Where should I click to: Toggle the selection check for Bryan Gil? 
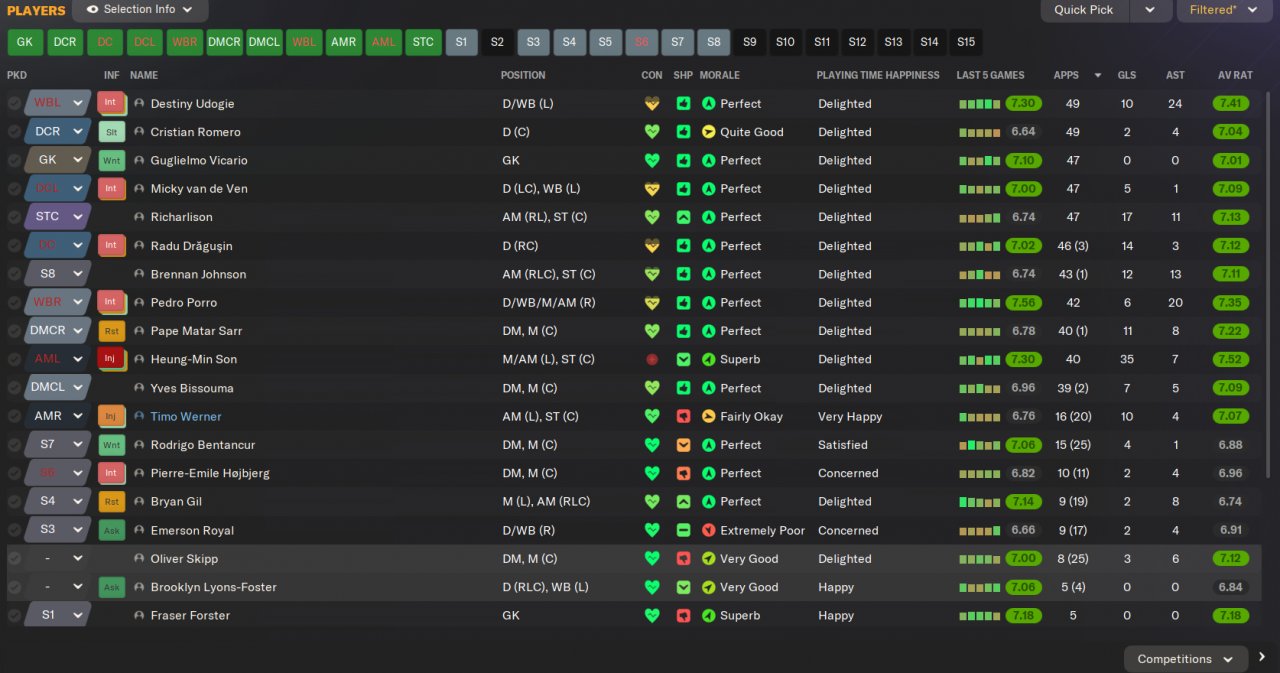pos(14,502)
